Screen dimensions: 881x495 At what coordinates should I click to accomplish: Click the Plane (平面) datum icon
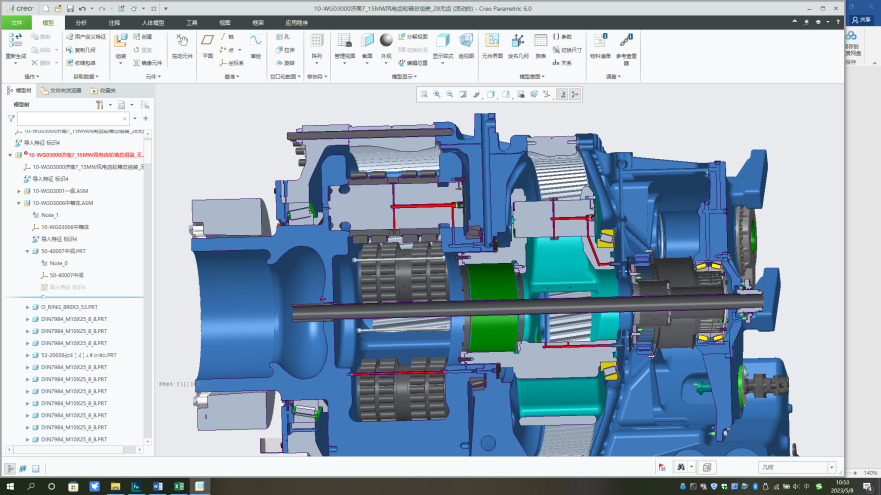point(207,41)
